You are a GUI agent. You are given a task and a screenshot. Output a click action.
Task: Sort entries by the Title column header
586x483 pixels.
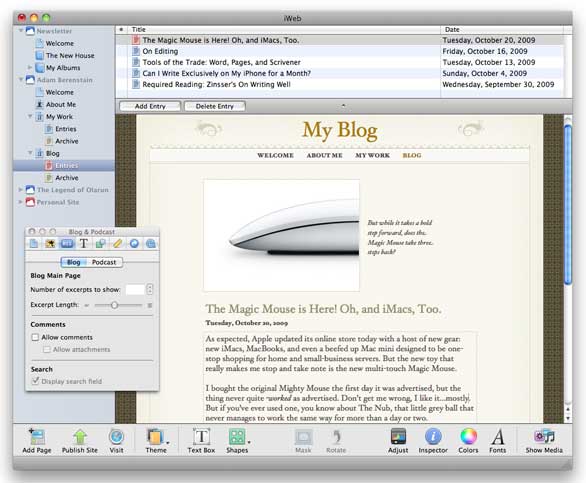coord(284,30)
